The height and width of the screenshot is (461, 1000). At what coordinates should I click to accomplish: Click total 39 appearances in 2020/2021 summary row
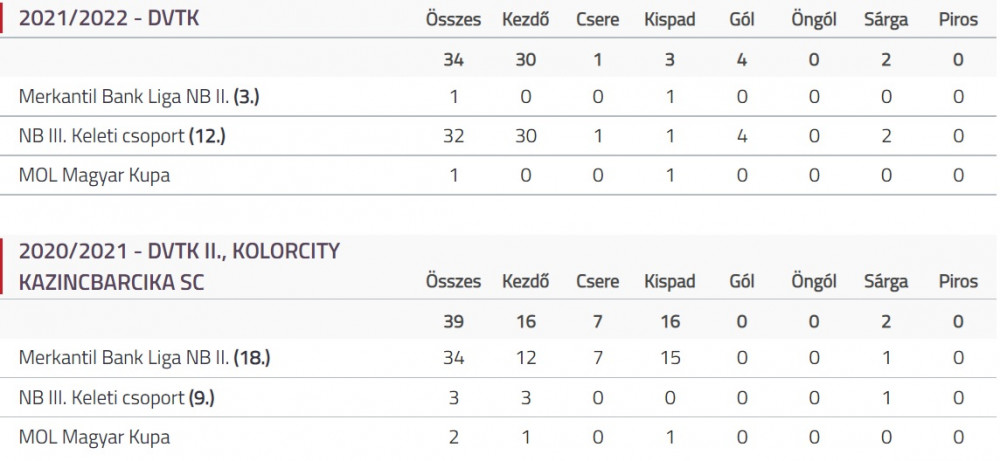pos(453,321)
